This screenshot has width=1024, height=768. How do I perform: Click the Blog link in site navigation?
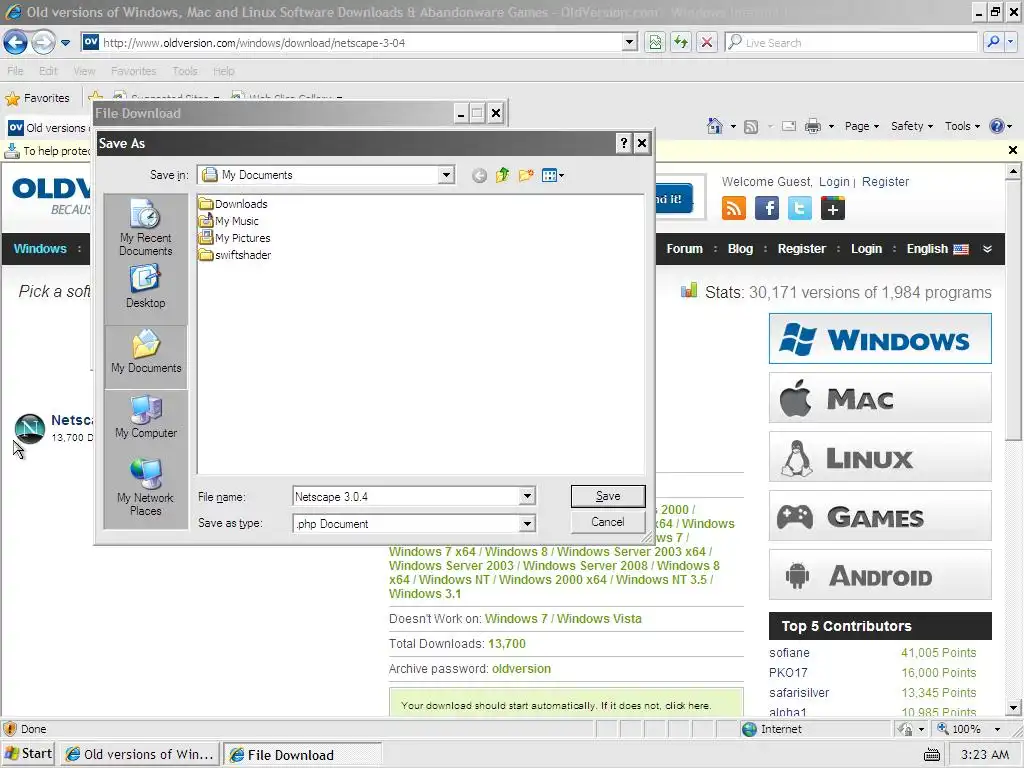click(740, 249)
